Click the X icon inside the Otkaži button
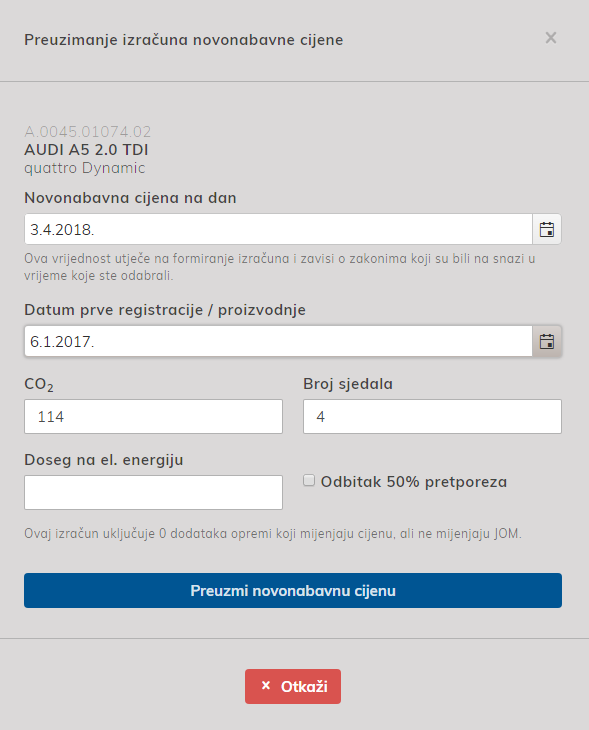 pos(266,685)
